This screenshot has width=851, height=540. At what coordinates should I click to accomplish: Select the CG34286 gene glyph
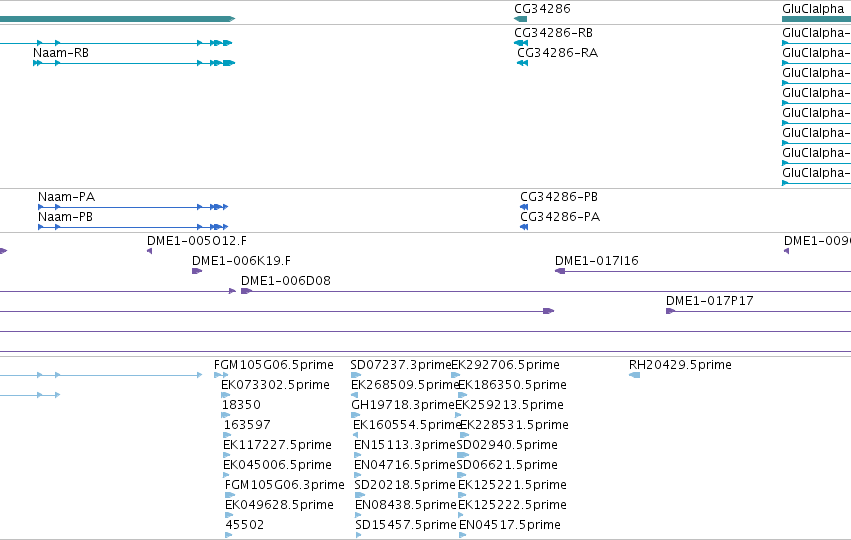(520, 19)
